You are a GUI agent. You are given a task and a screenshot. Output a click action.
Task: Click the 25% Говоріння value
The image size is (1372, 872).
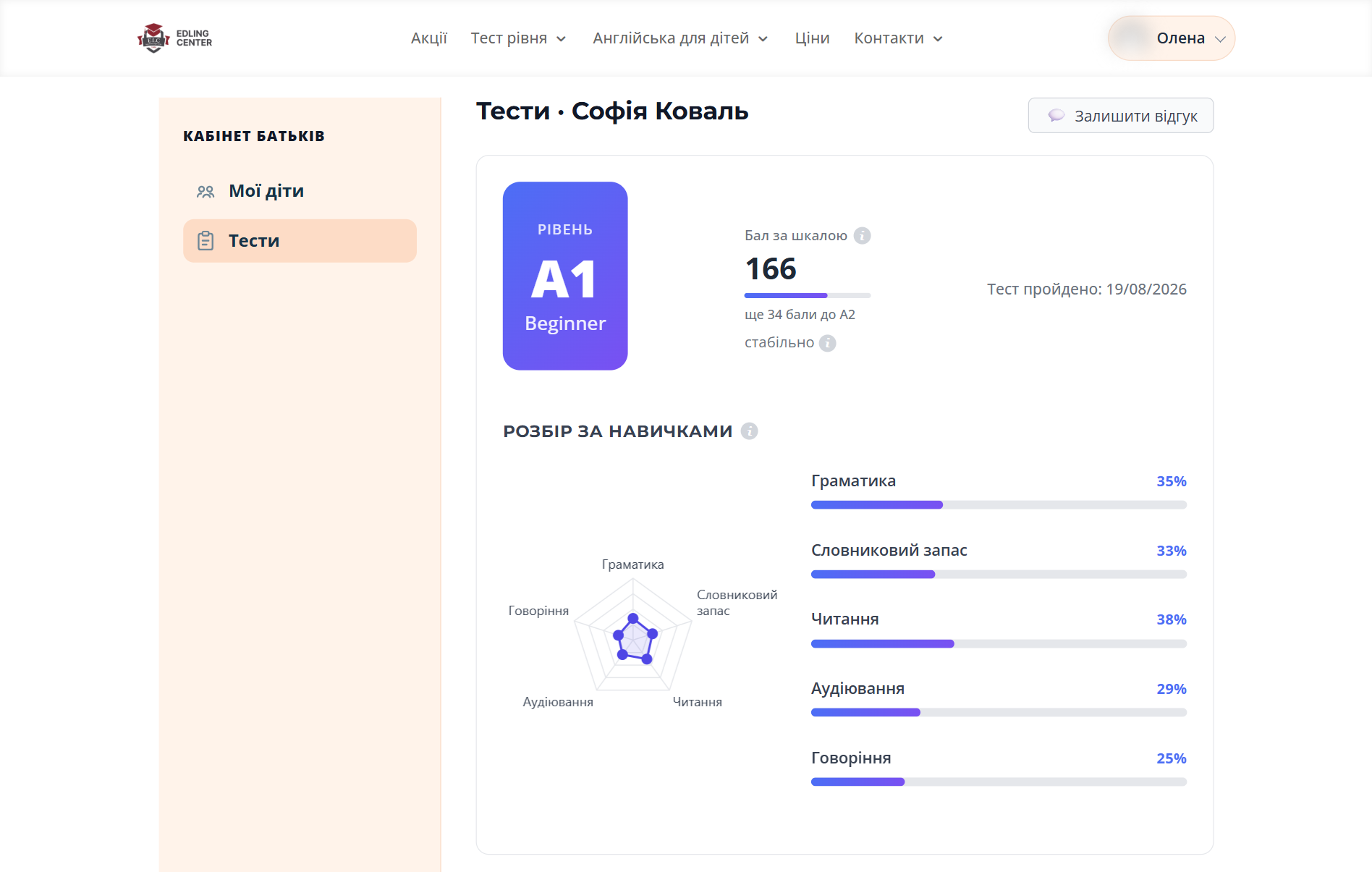(1171, 759)
